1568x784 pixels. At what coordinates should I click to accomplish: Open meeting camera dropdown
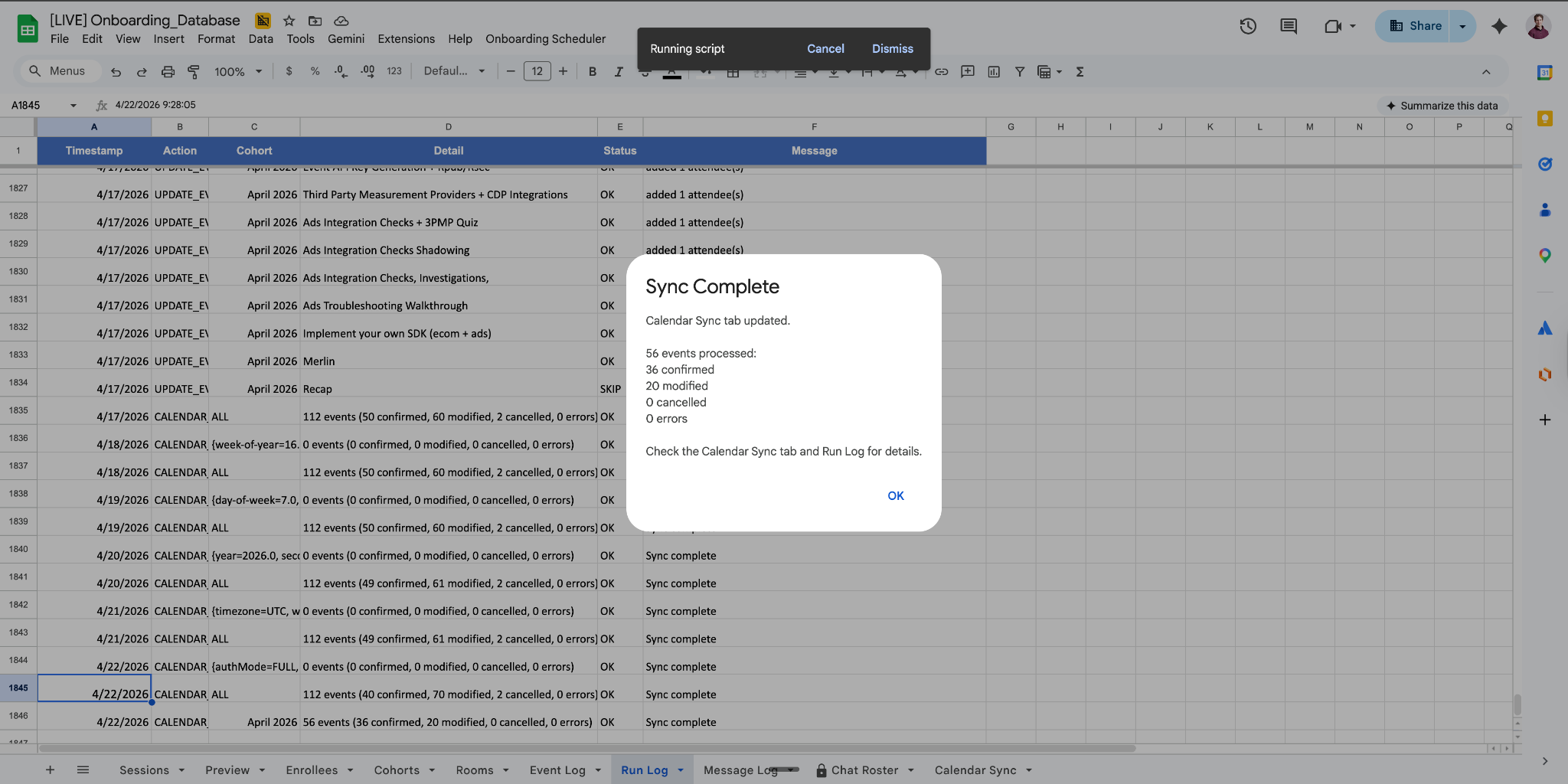[1353, 26]
